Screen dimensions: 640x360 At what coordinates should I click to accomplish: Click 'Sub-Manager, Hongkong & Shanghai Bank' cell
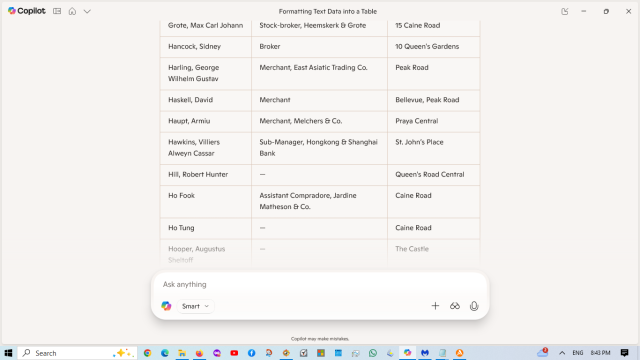coord(319,148)
